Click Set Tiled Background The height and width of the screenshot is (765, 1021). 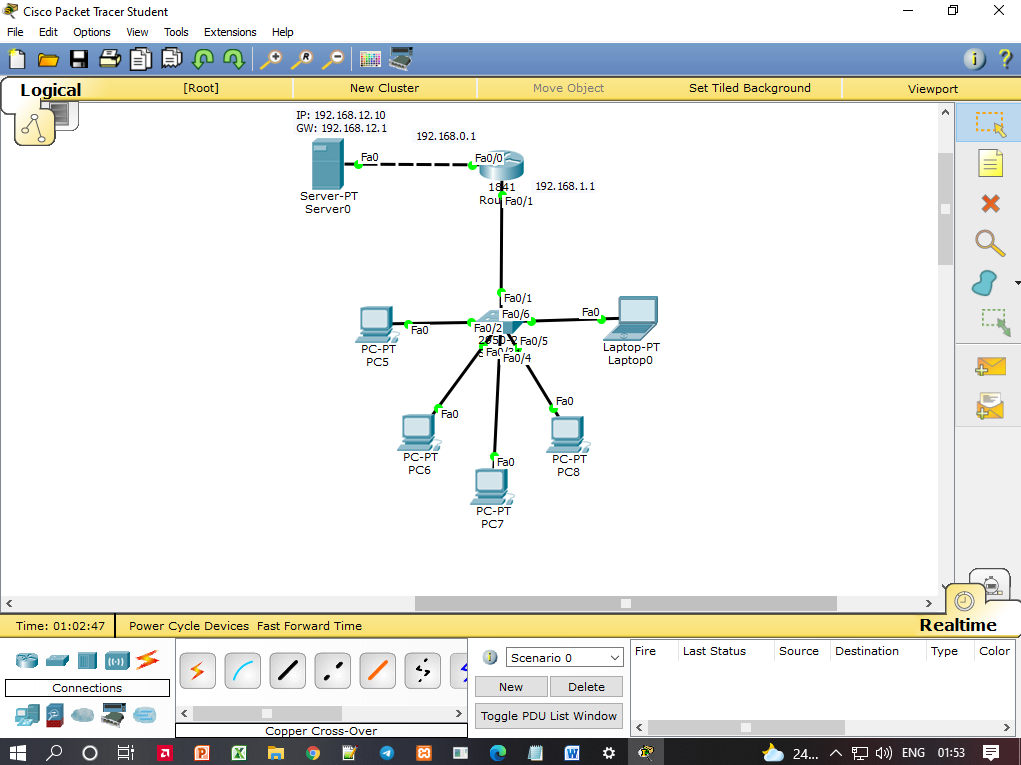749,88
